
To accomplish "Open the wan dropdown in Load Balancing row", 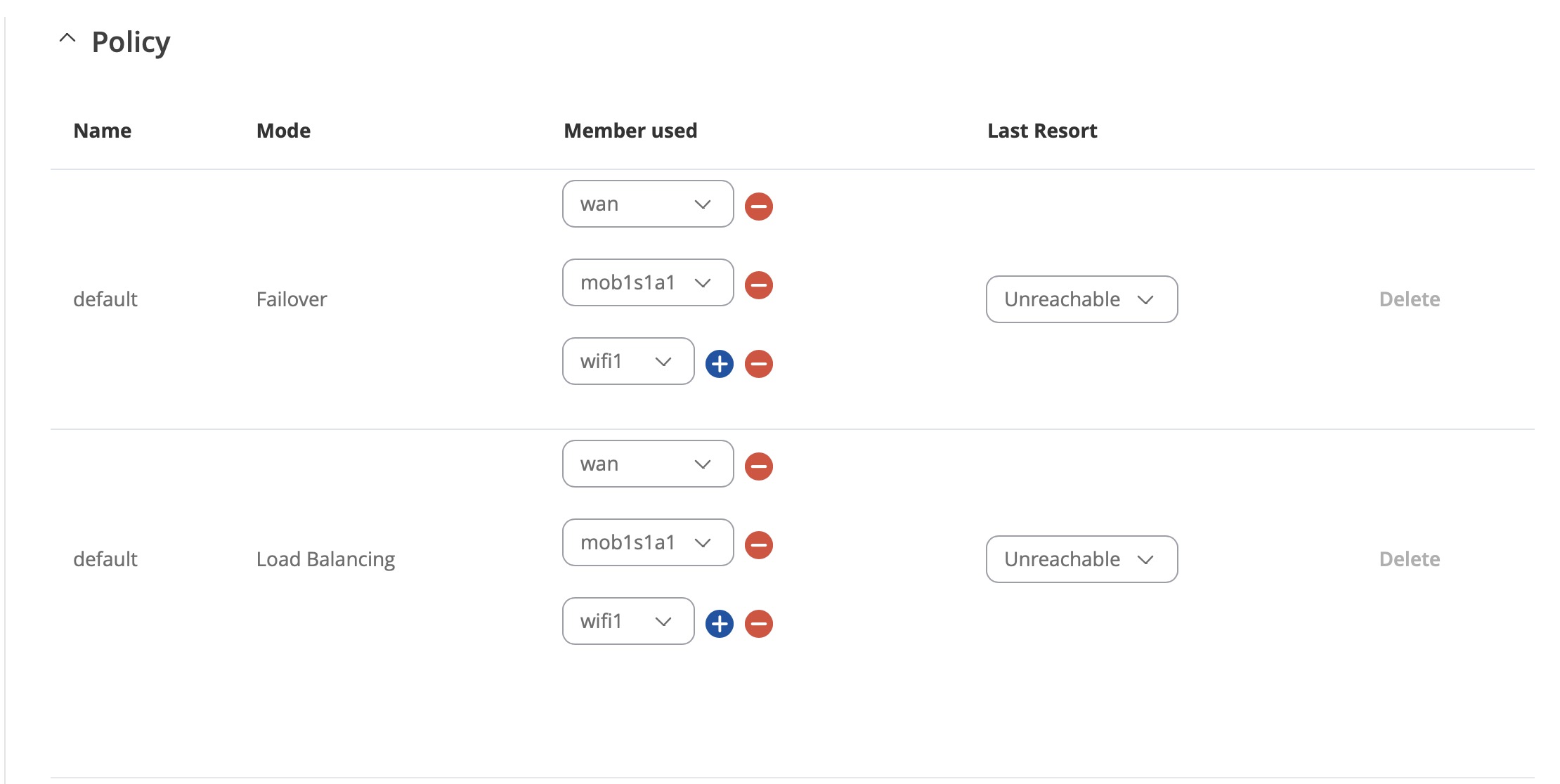I will (648, 464).
